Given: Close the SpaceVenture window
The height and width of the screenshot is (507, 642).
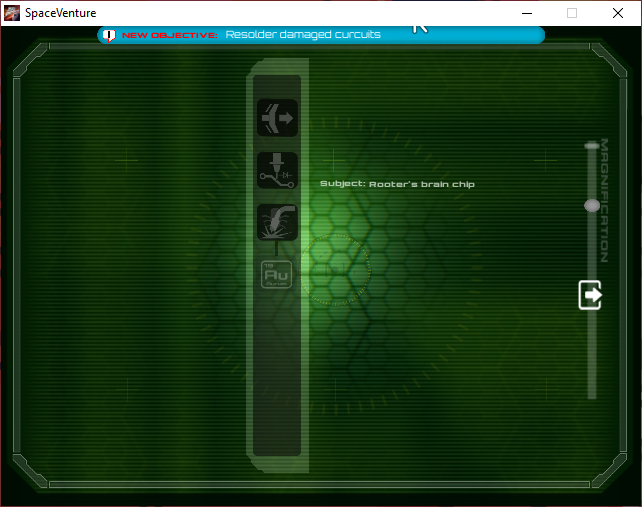Looking at the screenshot, I should (x=618, y=13).
